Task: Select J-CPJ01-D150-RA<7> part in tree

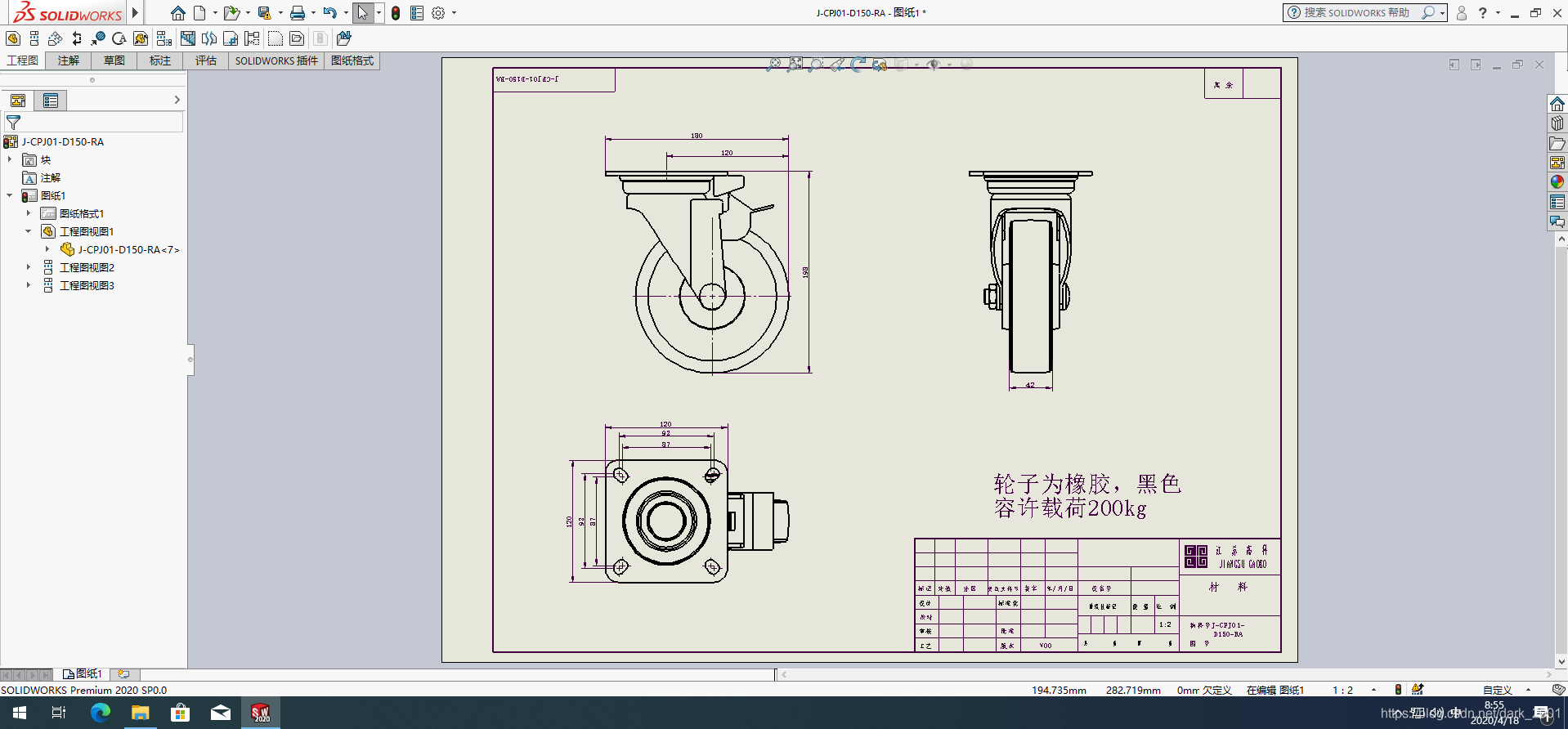Action: (128, 249)
